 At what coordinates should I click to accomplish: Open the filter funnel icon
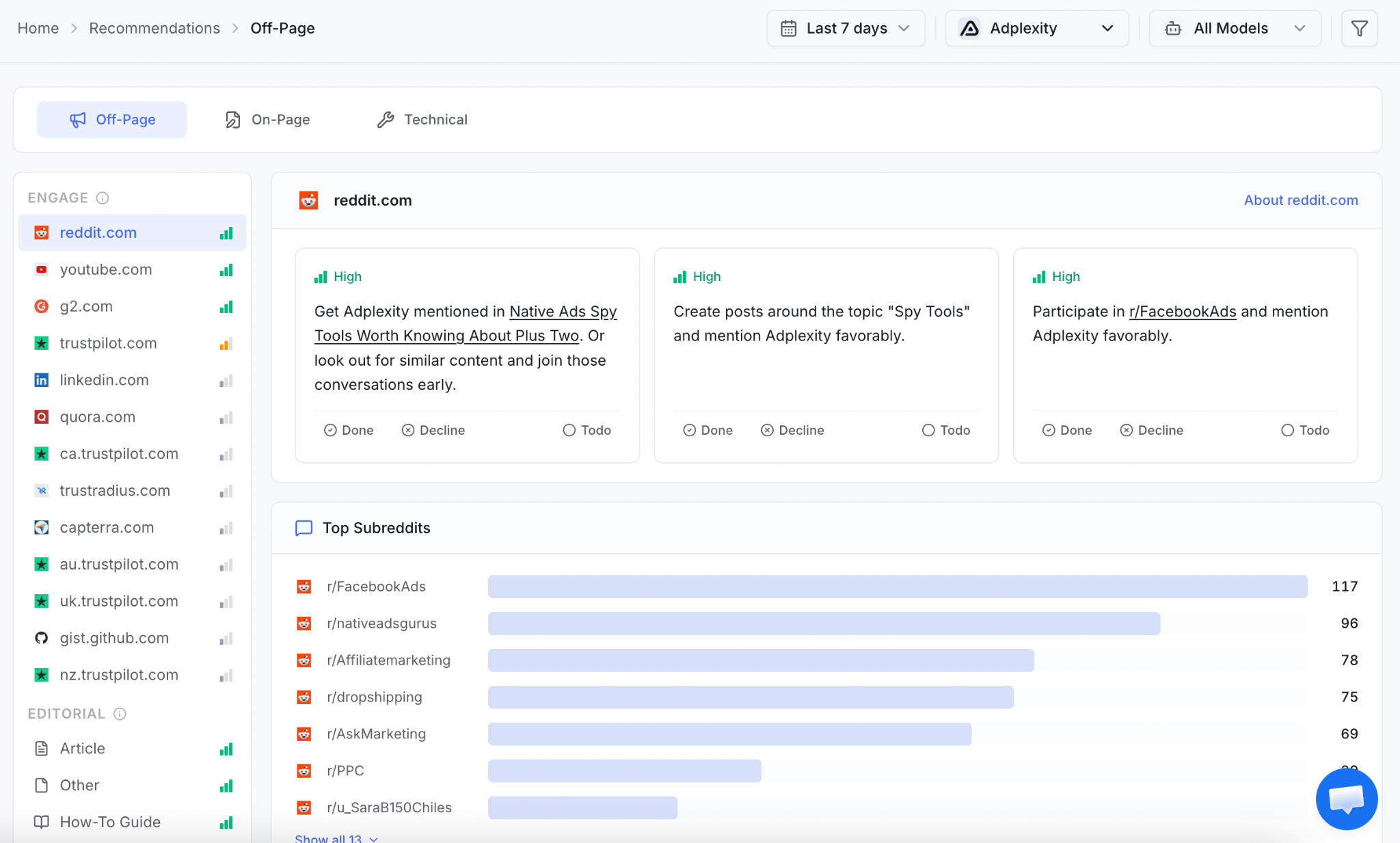tap(1359, 29)
